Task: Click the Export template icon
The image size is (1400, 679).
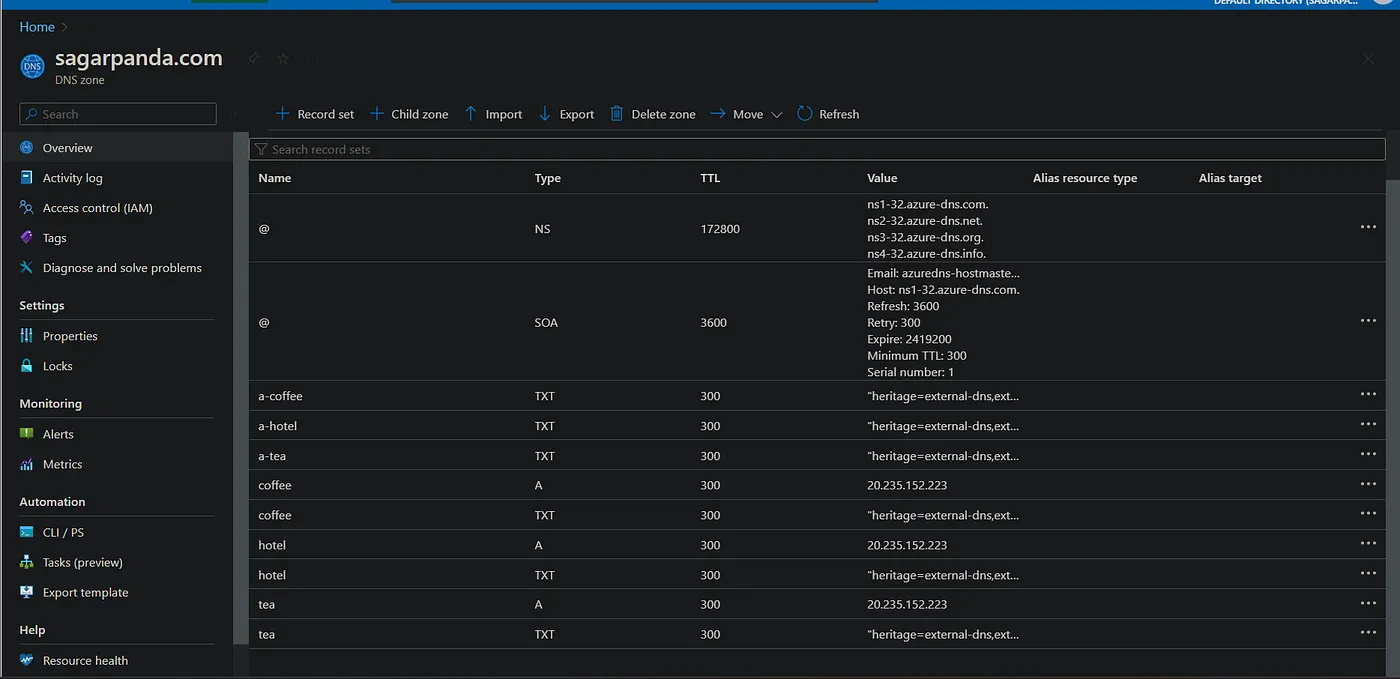Action: 27,592
